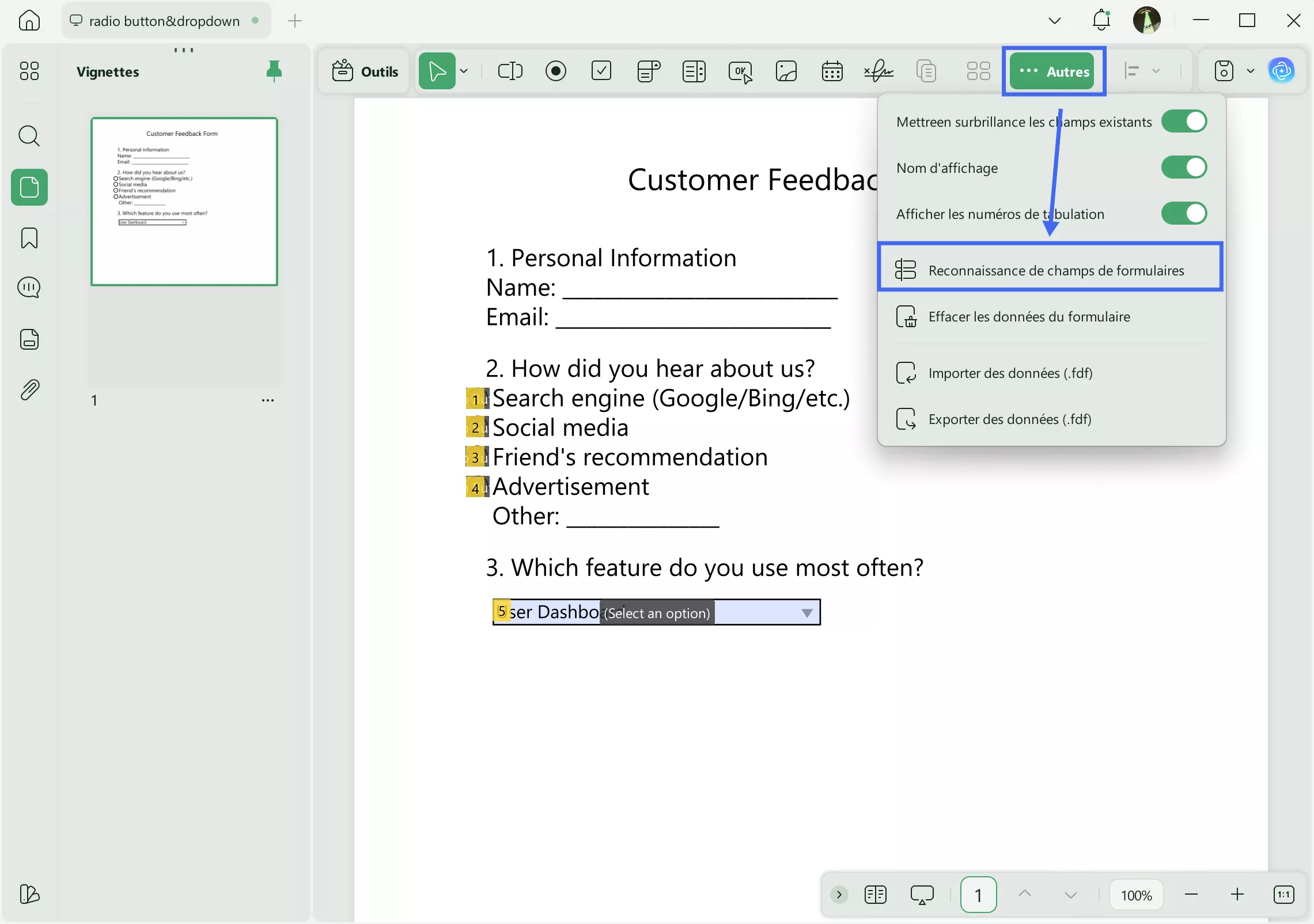Open the save options dropdown arrow
The image size is (1314, 924).
[x=1251, y=71]
